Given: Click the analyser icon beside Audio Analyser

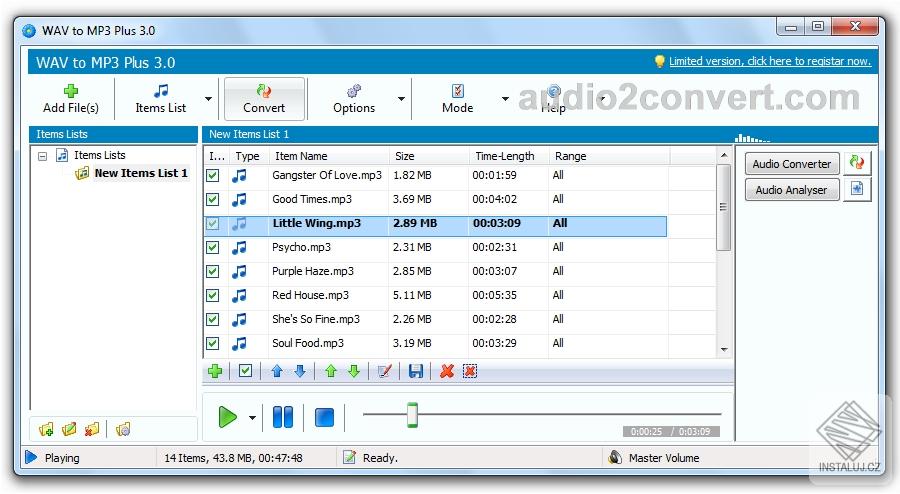Looking at the screenshot, I should [857, 189].
